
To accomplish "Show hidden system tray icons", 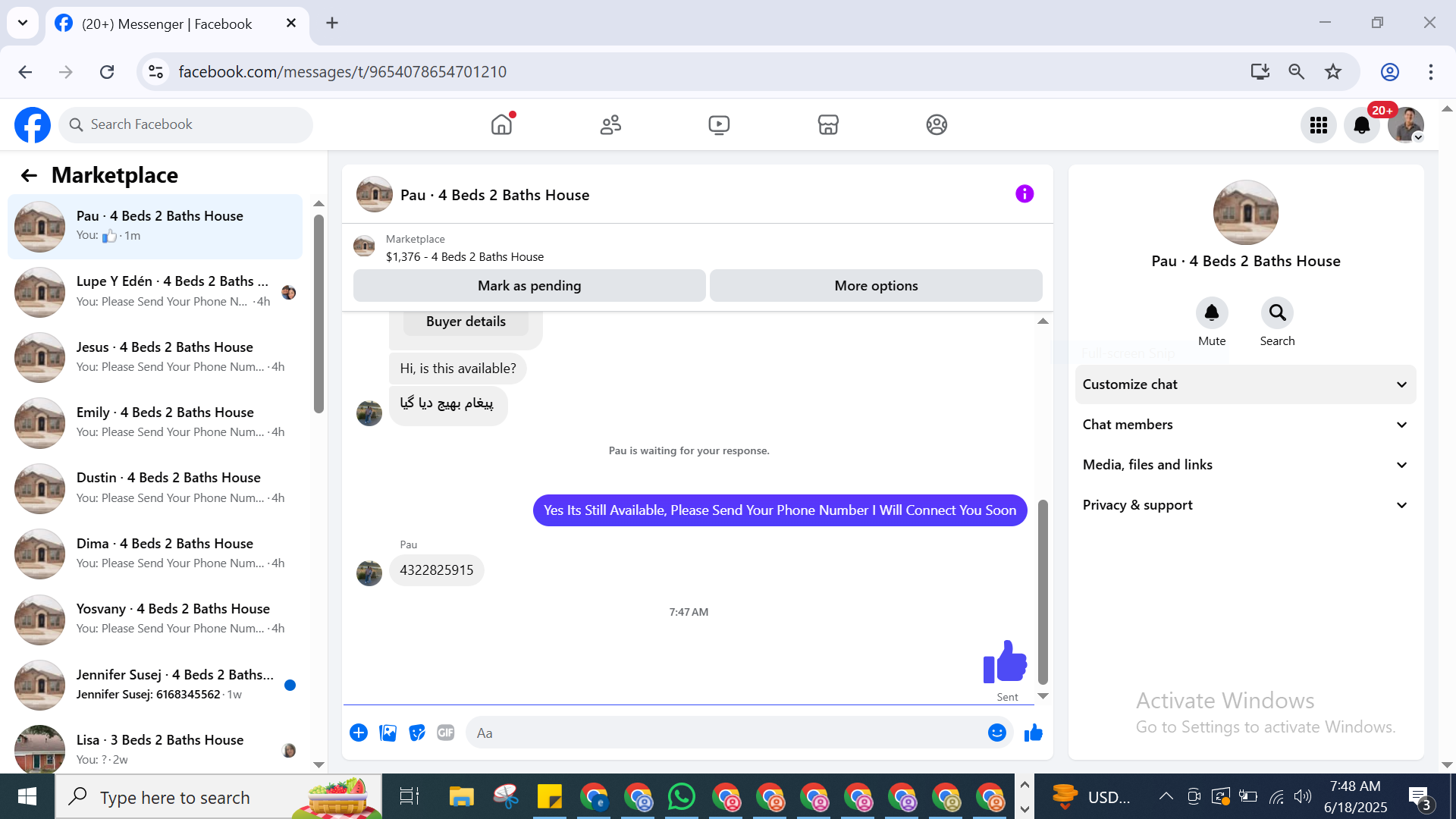I will [x=1166, y=796].
